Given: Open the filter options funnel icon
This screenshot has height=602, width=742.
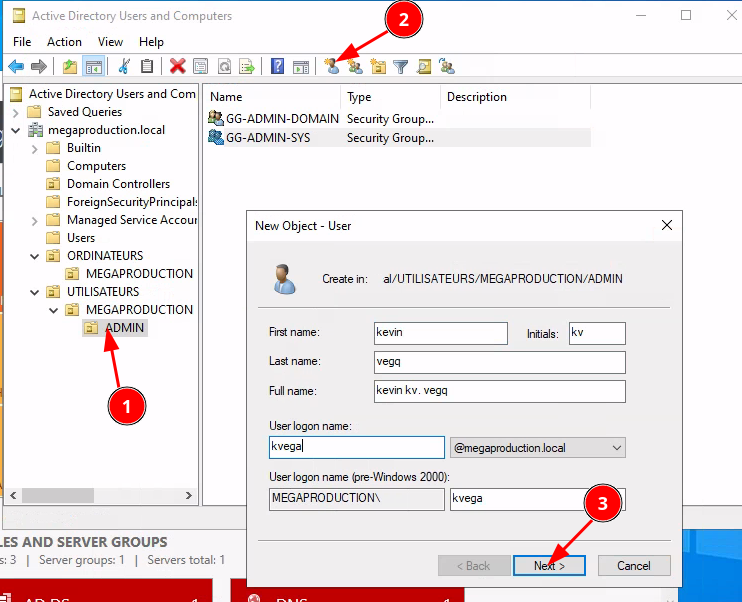Looking at the screenshot, I should (401, 67).
